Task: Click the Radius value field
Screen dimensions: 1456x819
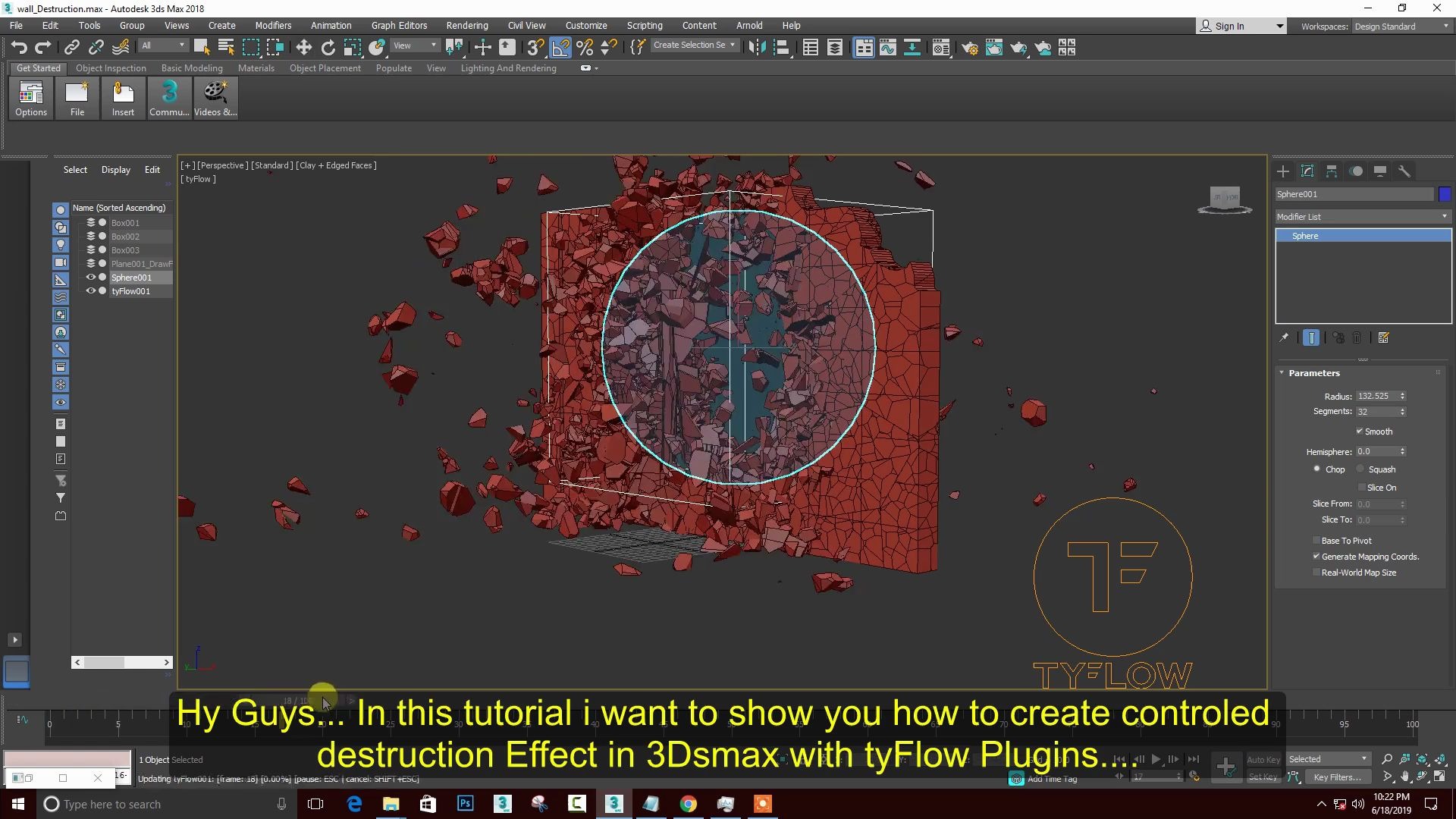Action: pyautogui.click(x=1376, y=396)
